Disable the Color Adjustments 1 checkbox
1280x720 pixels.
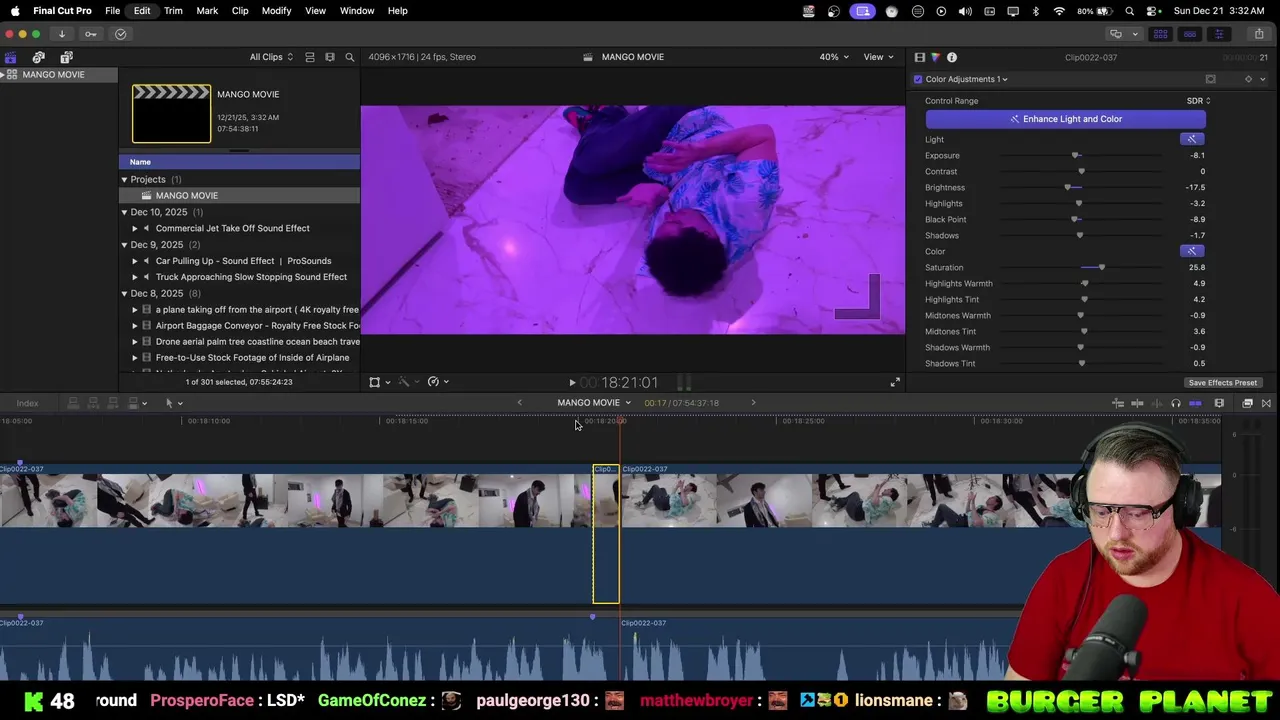coord(918,79)
